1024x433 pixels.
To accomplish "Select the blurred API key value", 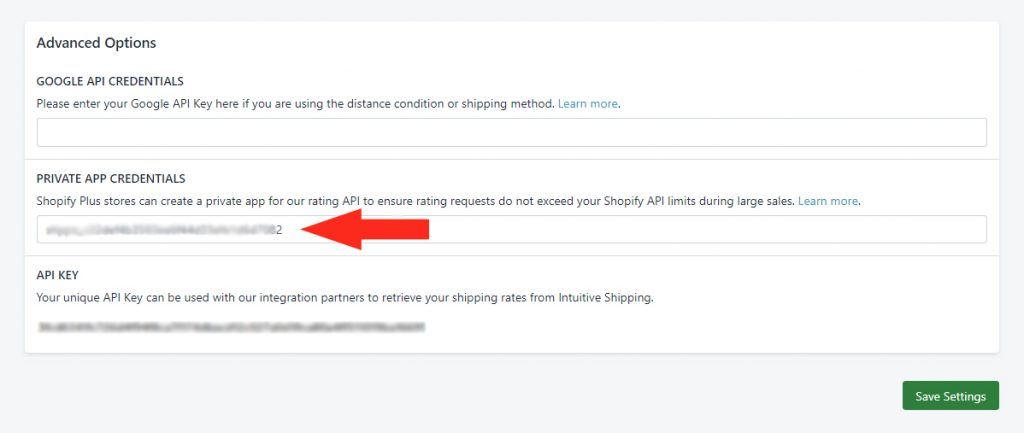I will tap(232, 326).
